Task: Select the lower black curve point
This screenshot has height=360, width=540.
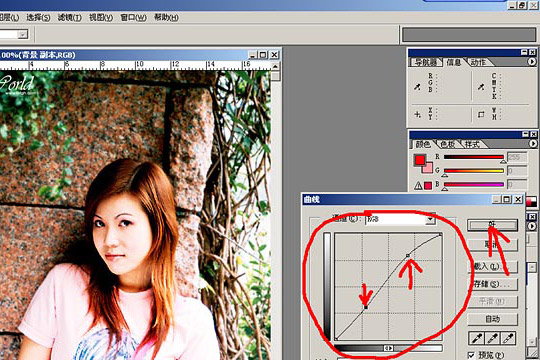Action: [366, 307]
